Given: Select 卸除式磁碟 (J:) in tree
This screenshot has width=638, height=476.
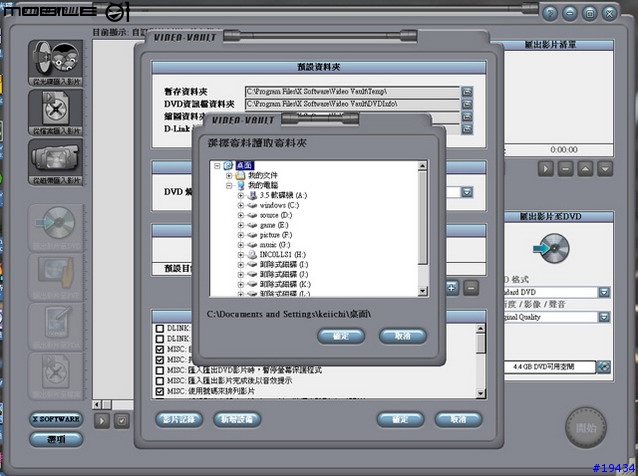Looking at the screenshot, I should [x=284, y=275].
